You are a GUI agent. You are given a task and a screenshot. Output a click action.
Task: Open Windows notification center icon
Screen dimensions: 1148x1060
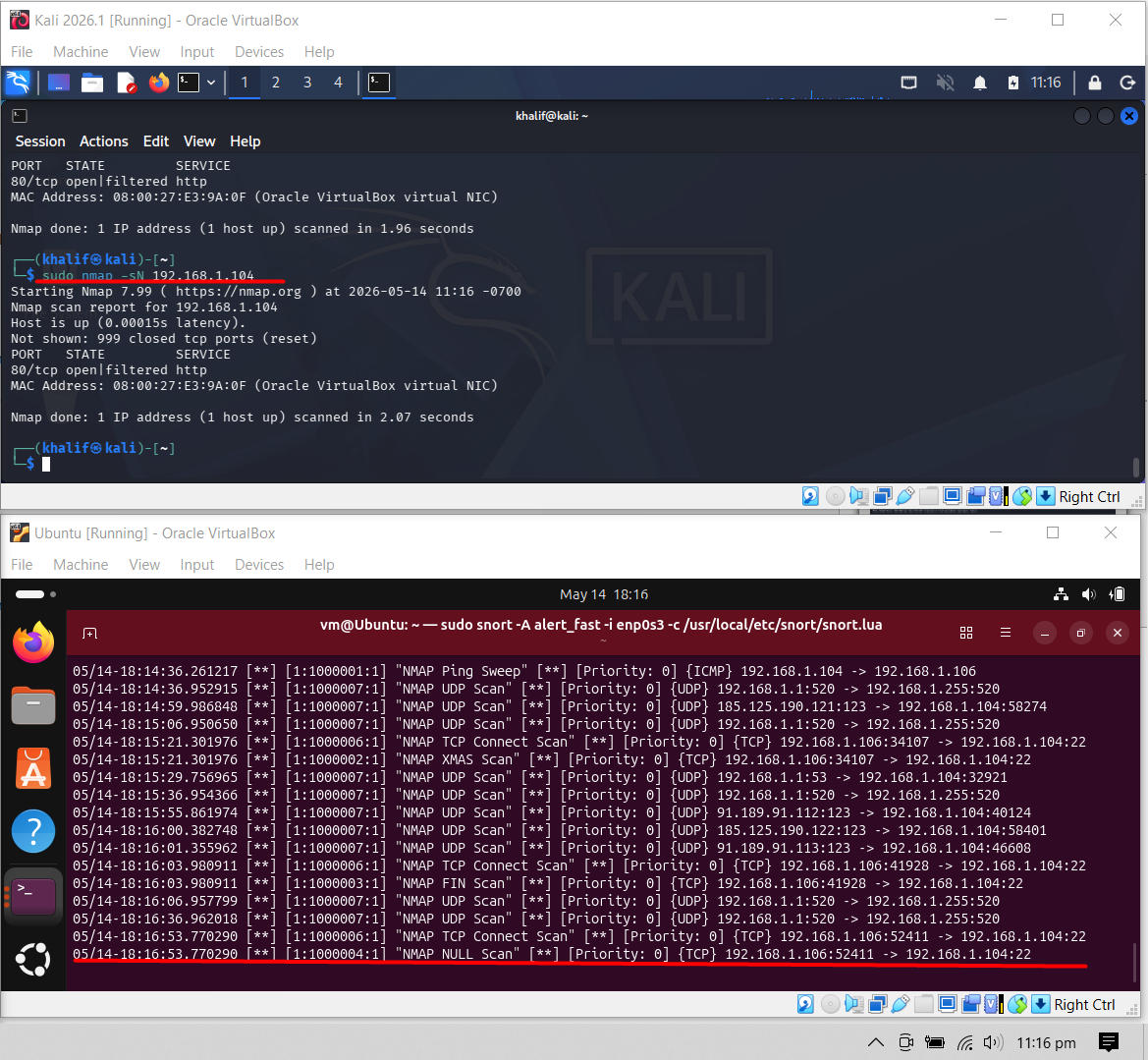click(x=1109, y=1042)
